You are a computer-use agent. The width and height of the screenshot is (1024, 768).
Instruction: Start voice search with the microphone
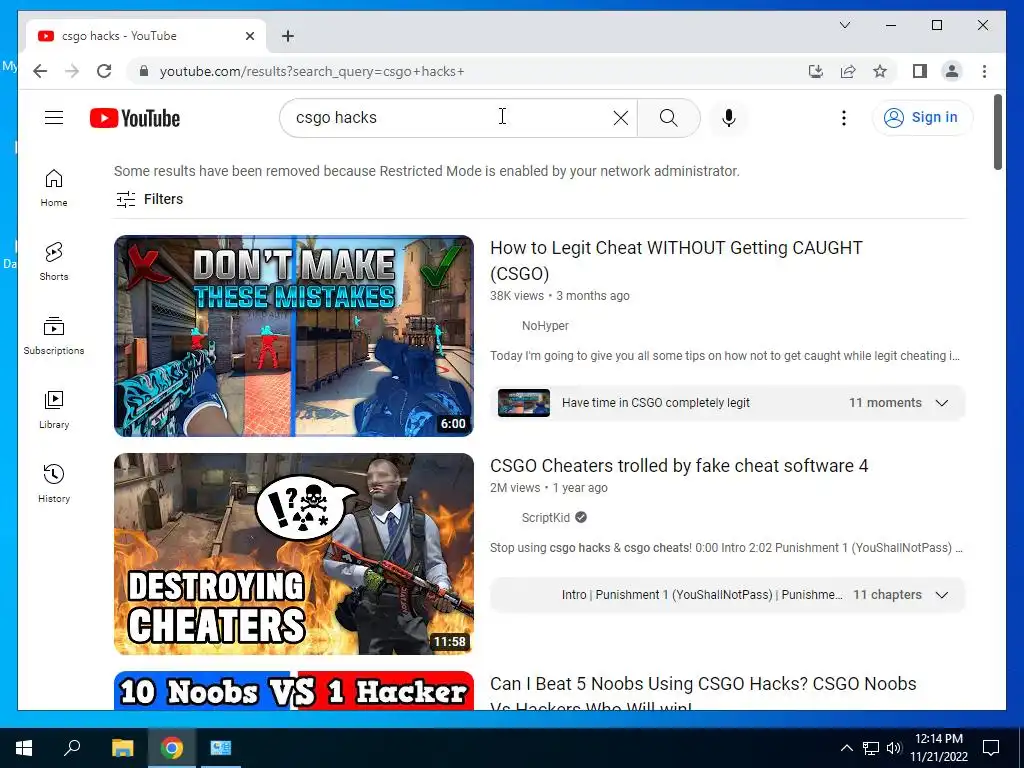coord(729,118)
